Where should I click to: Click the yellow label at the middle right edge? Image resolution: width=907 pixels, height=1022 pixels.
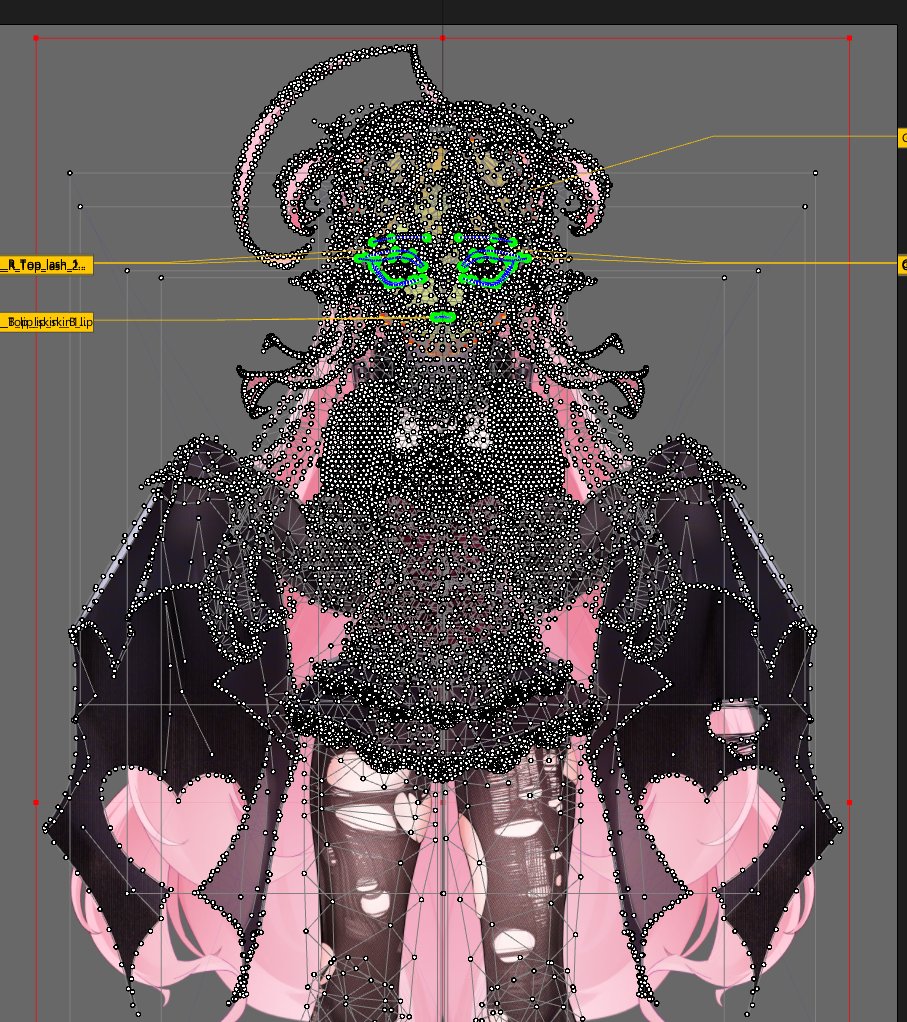tap(901, 262)
